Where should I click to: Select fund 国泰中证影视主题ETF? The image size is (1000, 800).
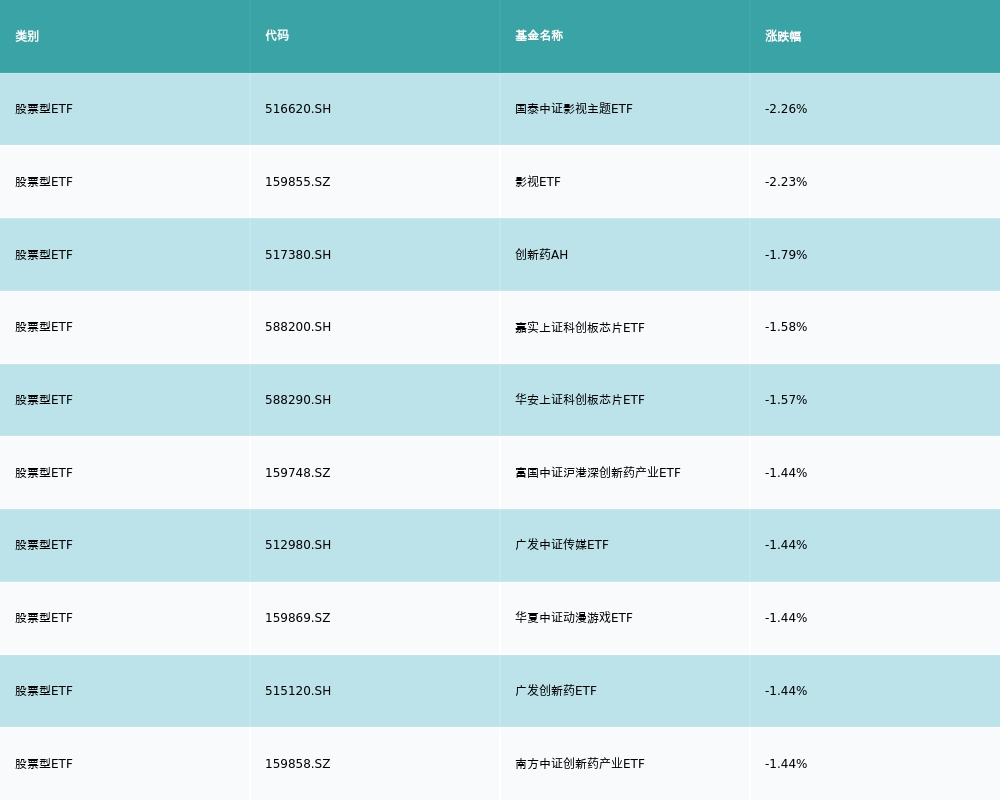tap(574, 109)
